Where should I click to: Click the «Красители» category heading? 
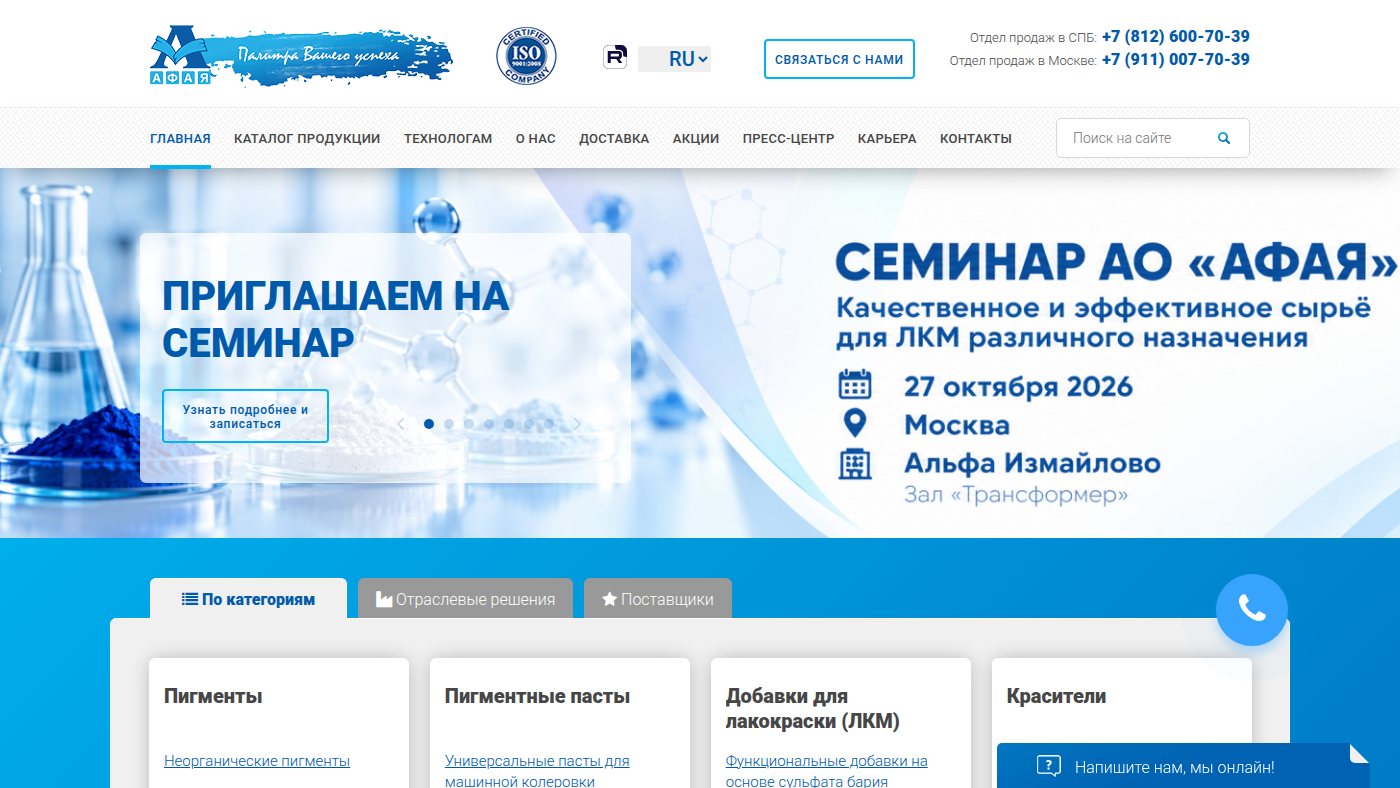tap(1056, 696)
